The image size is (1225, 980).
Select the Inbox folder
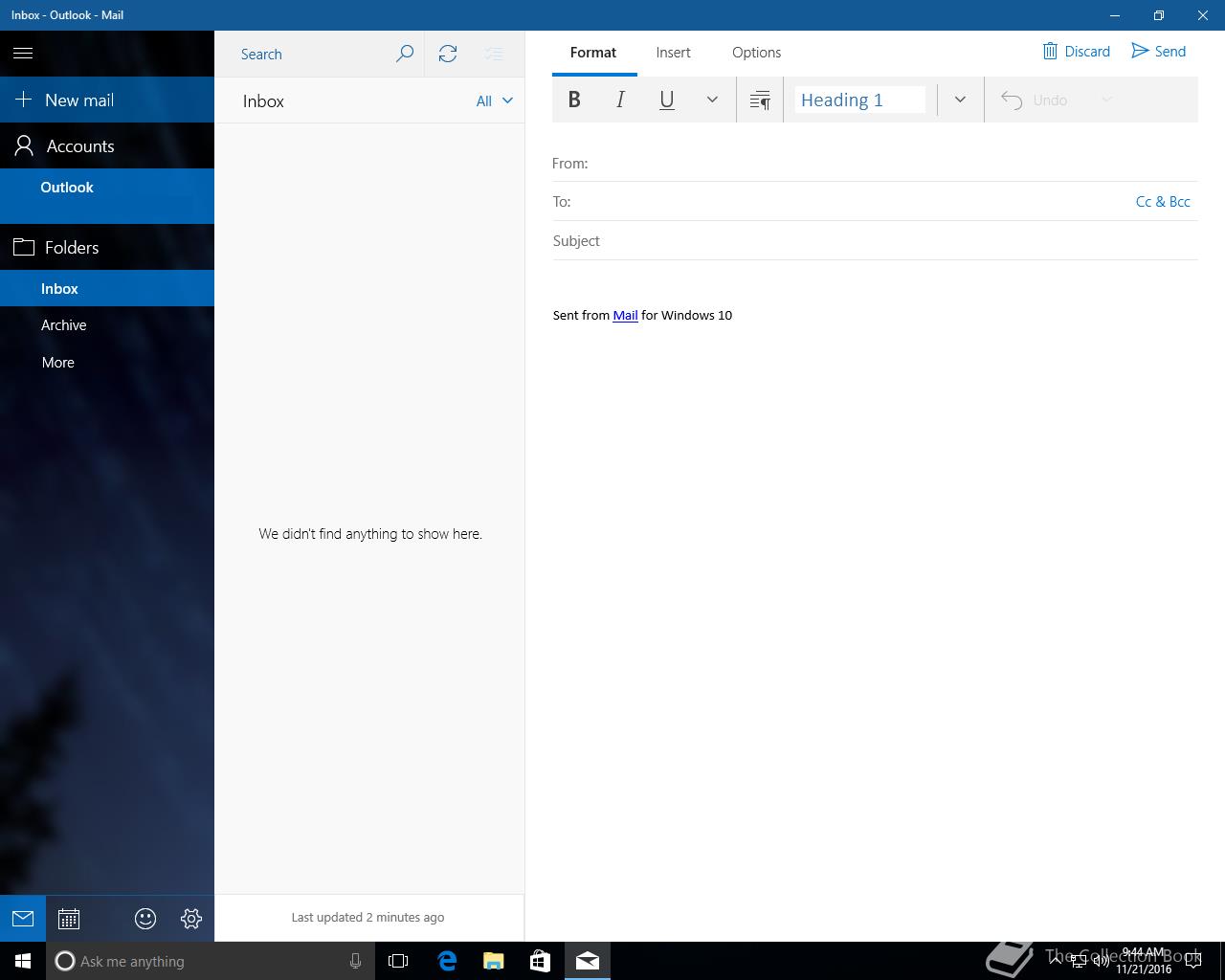(x=107, y=288)
